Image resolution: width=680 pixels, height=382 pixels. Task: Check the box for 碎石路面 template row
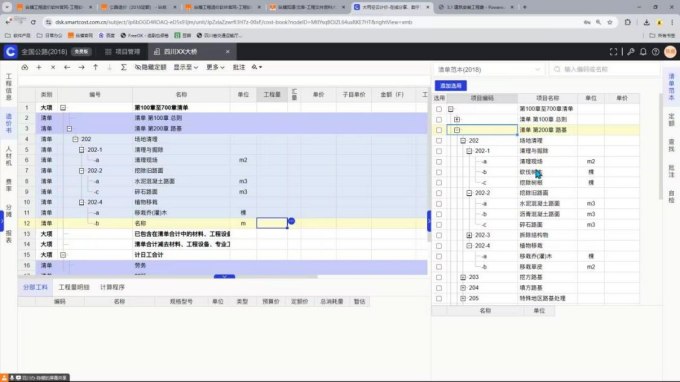pos(439,225)
